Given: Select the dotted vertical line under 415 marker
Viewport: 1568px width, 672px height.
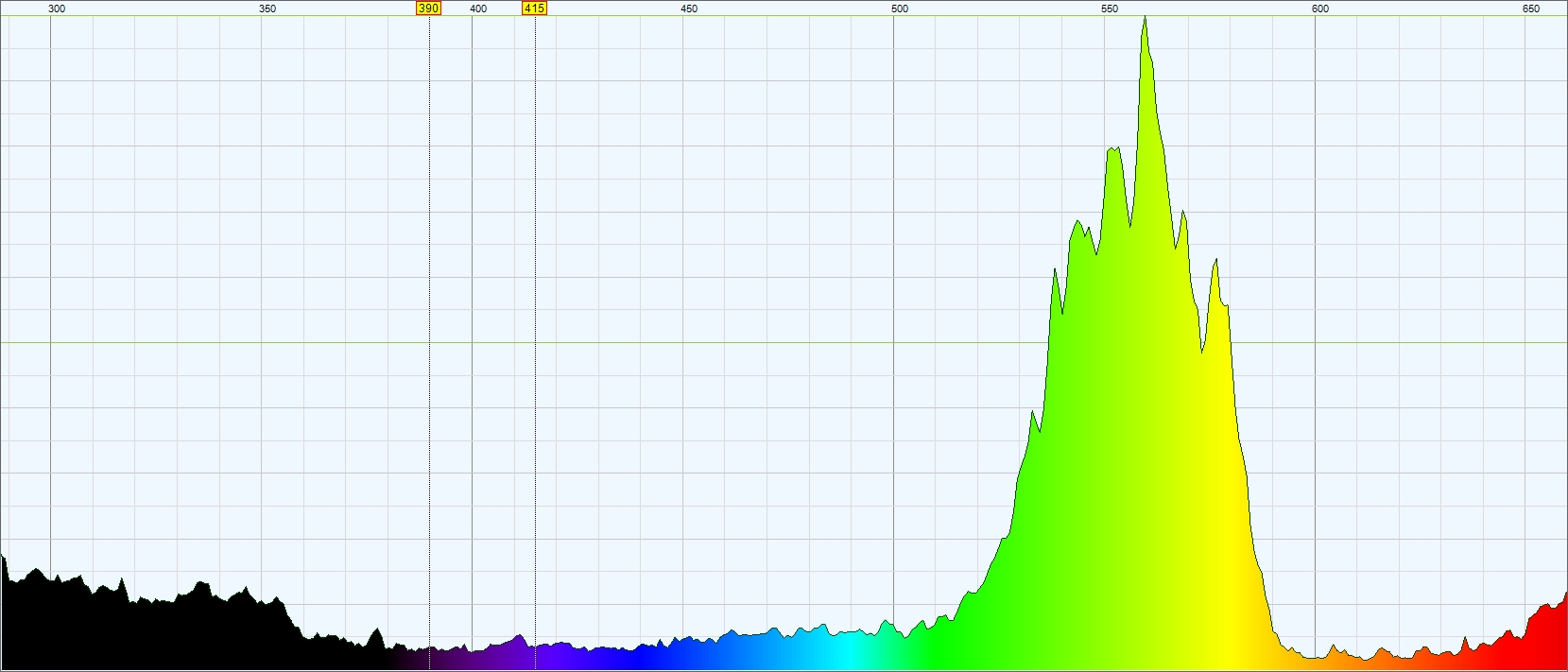Looking at the screenshot, I should pyautogui.click(x=535, y=340).
